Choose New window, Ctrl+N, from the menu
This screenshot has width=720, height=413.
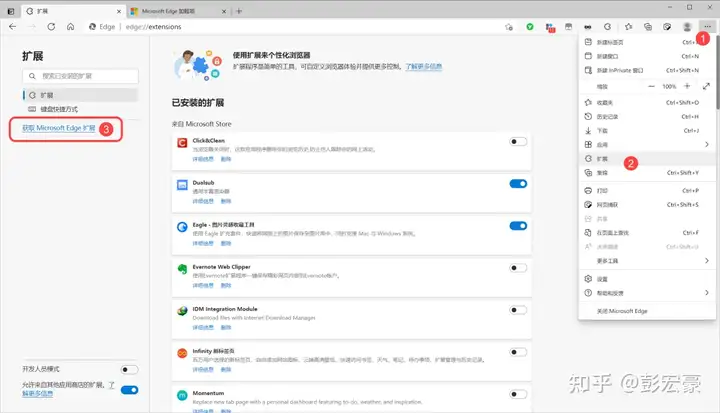(x=647, y=56)
